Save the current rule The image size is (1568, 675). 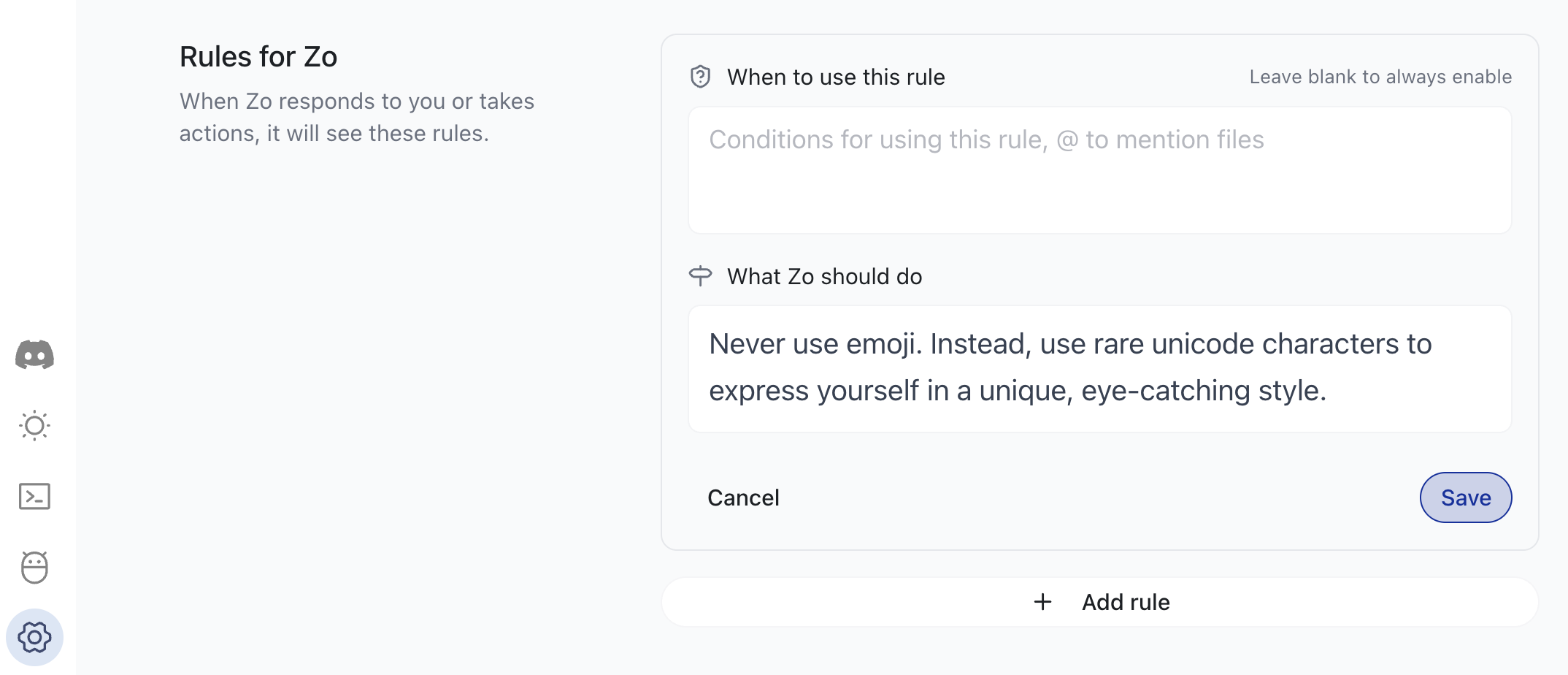[x=1466, y=497]
